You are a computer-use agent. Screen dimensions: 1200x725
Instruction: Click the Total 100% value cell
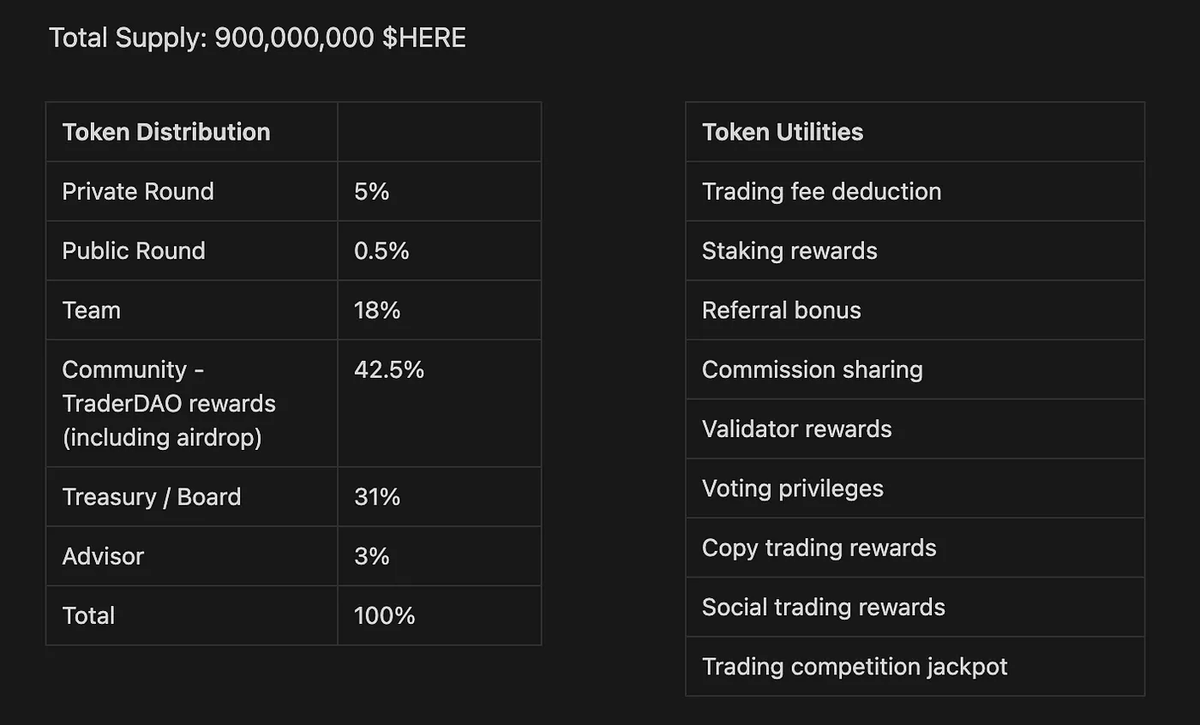[x=440, y=615]
